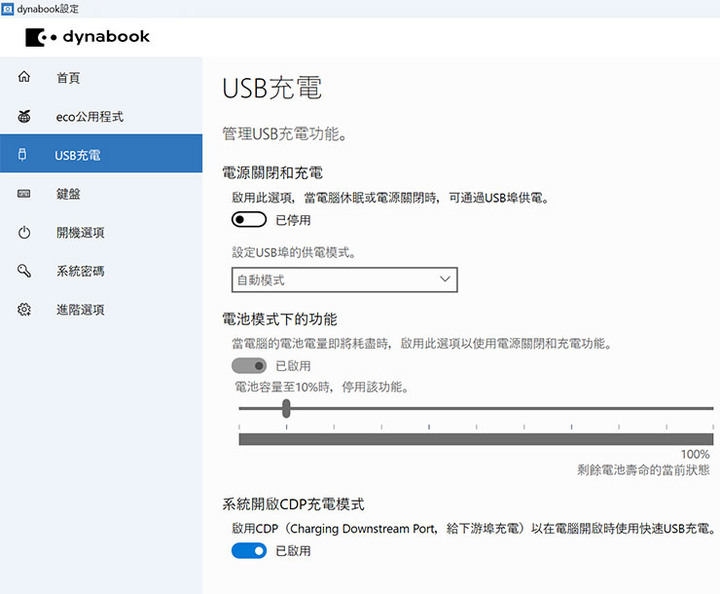This screenshot has width=720, height=594.
Task: Click the 當電腦的電池電量即將耗盡時 description
Action: (x=422, y=344)
